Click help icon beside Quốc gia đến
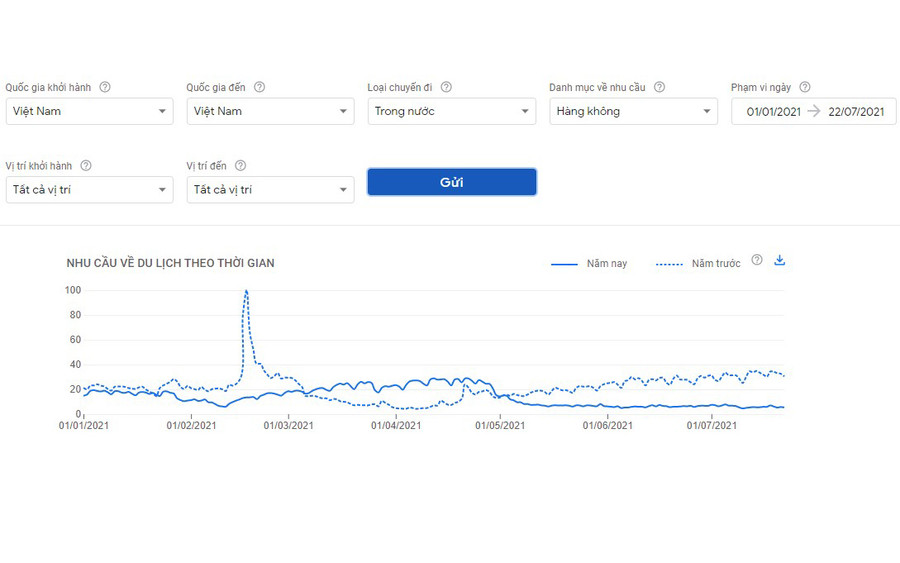This screenshot has width=900, height=563. tap(259, 87)
